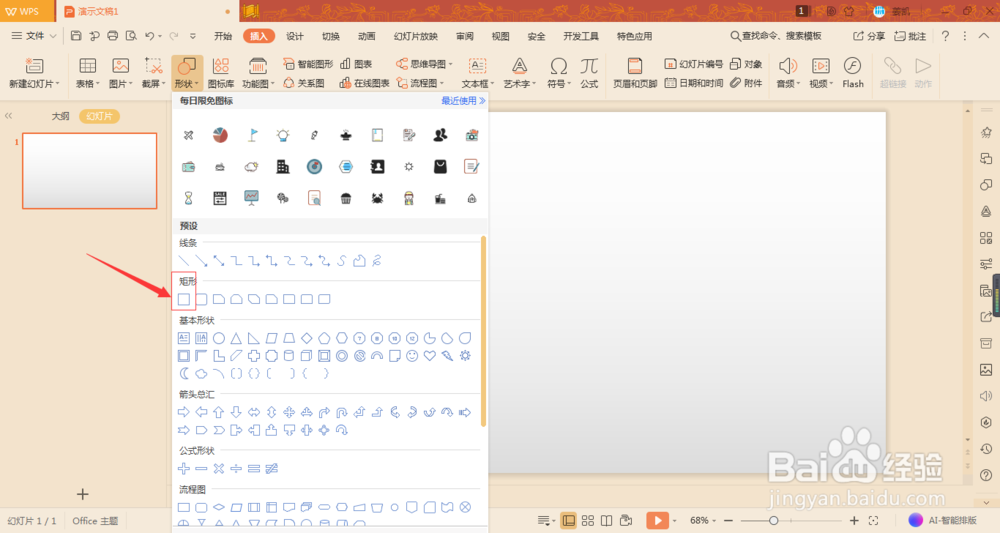
Task: Click the 分享 share button
Action: pos(869,36)
